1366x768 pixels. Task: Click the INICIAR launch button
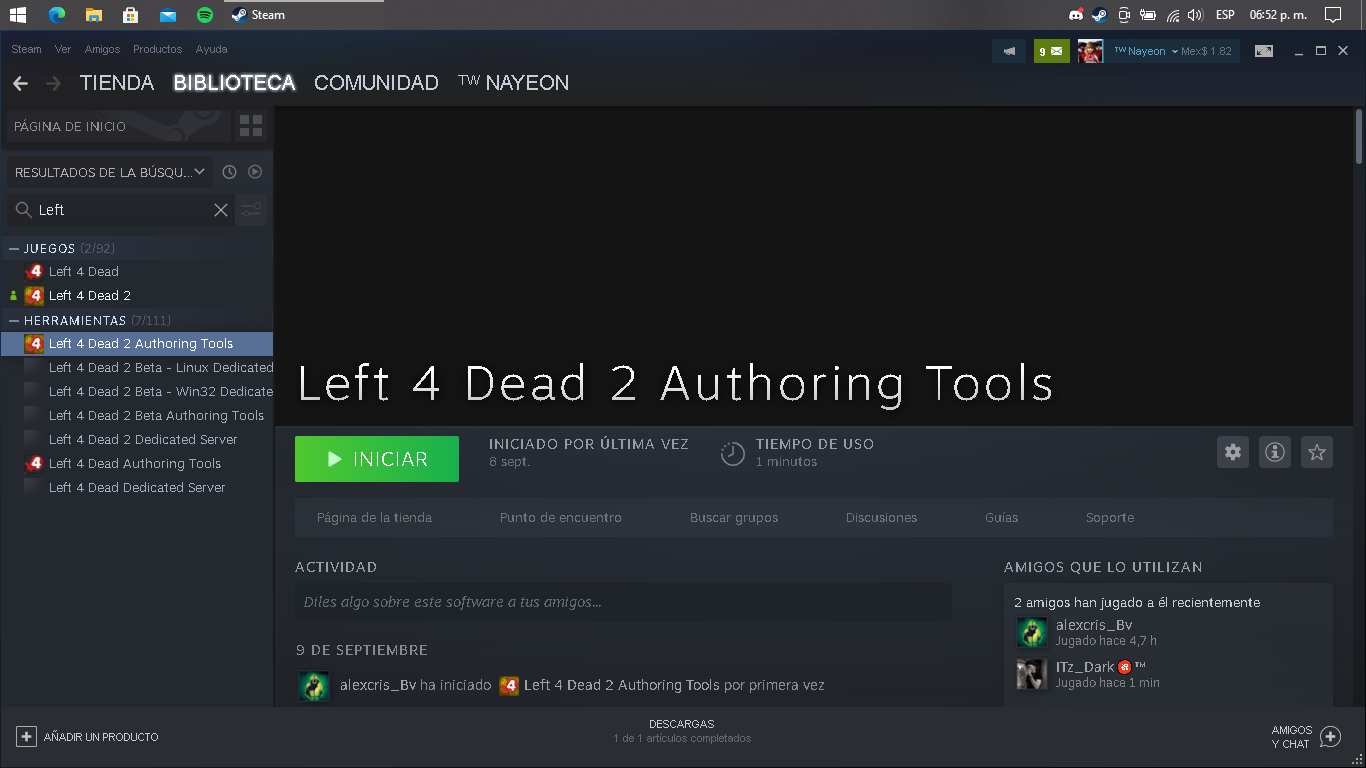[x=377, y=459]
